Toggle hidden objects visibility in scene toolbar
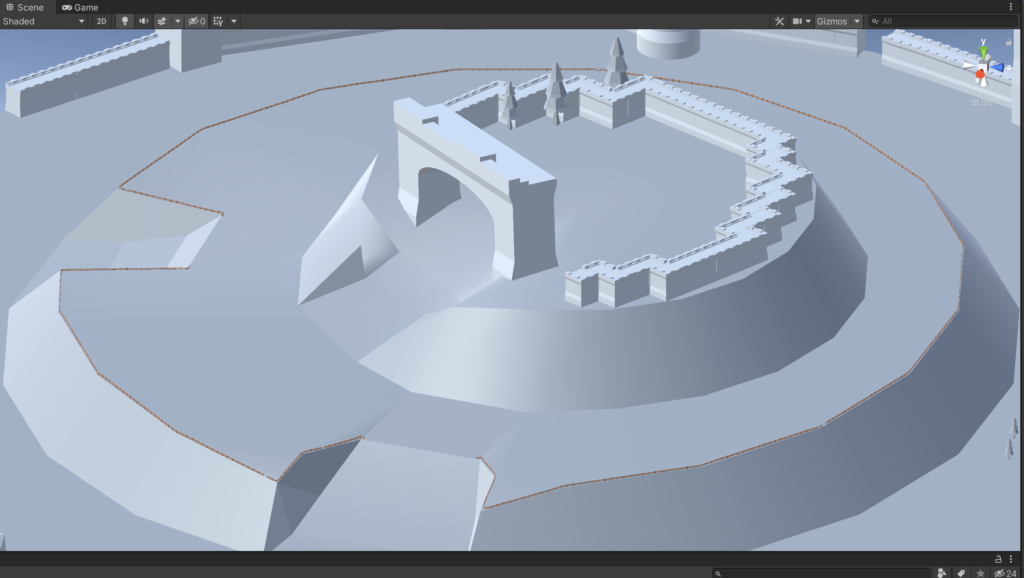The width and height of the screenshot is (1024, 578). click(196, 21)
